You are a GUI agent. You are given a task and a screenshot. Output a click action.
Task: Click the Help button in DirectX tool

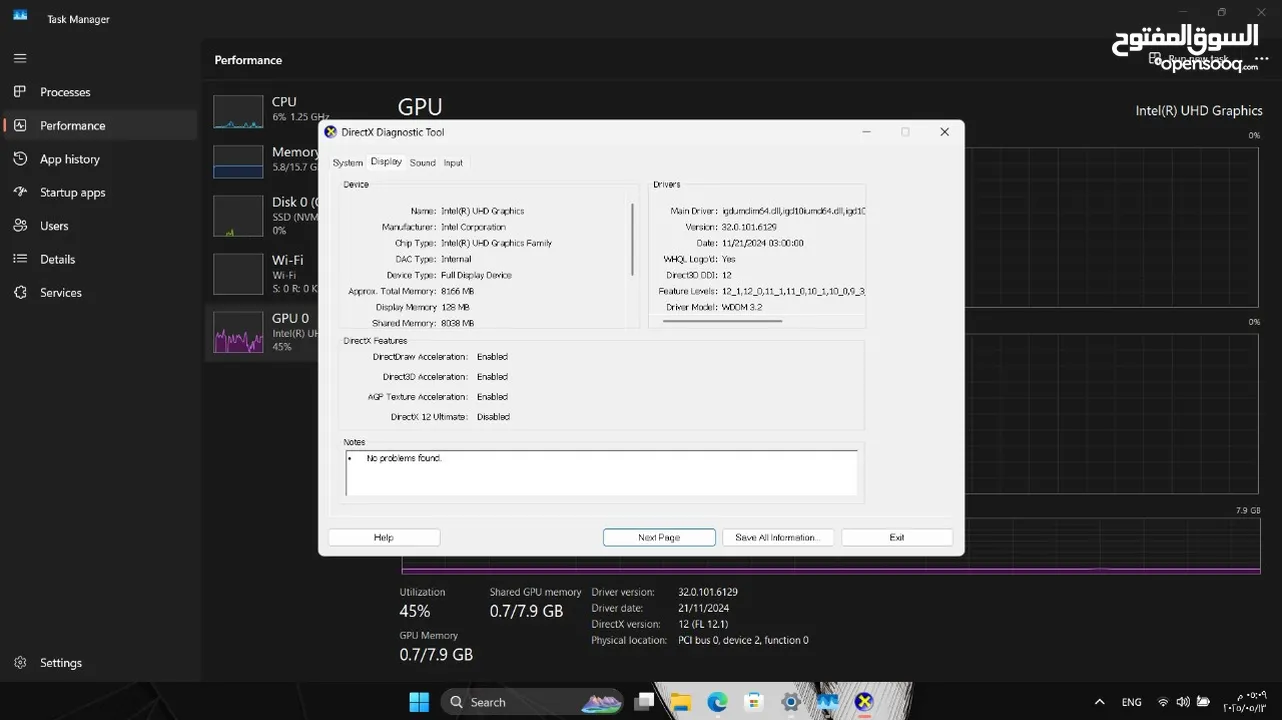coord(384,537)
